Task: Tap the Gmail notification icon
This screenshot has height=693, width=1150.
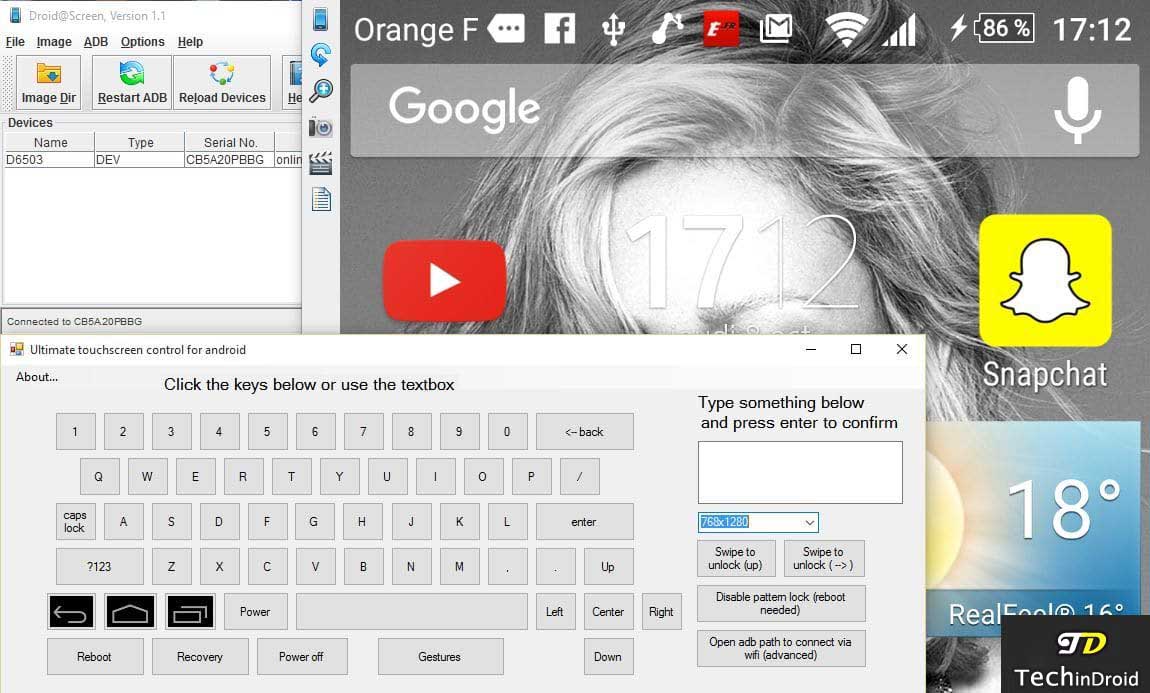Action: (775, 29)
